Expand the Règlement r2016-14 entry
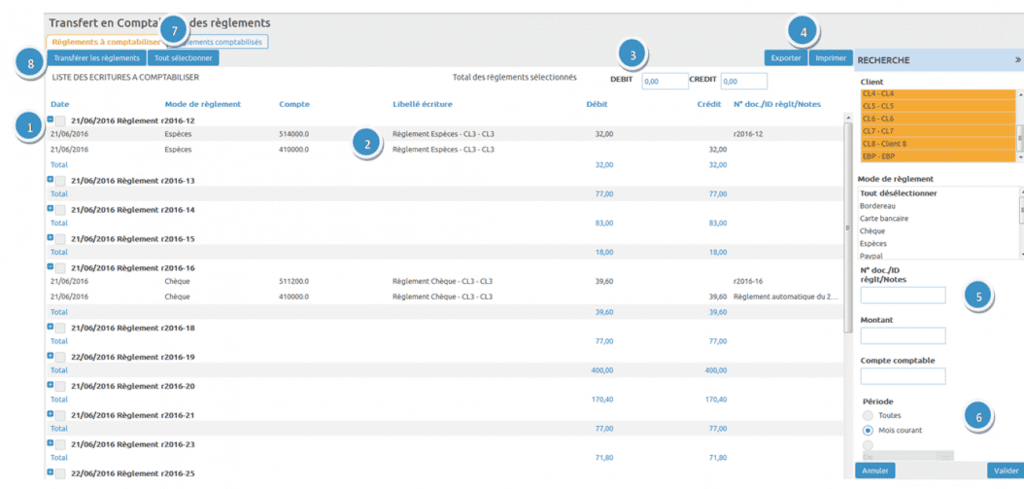Image resolution: width=1024 pixels, height=489 pixels. click(x=50, y=208)
